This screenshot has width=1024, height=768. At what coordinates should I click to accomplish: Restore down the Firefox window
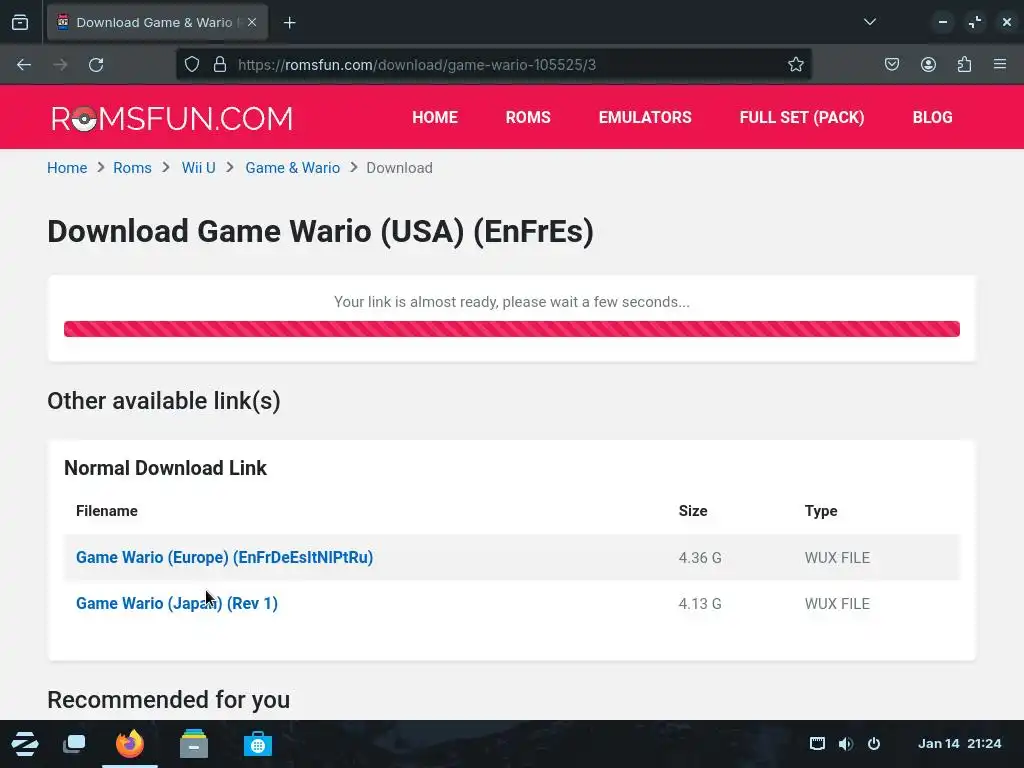coord(975,22)
